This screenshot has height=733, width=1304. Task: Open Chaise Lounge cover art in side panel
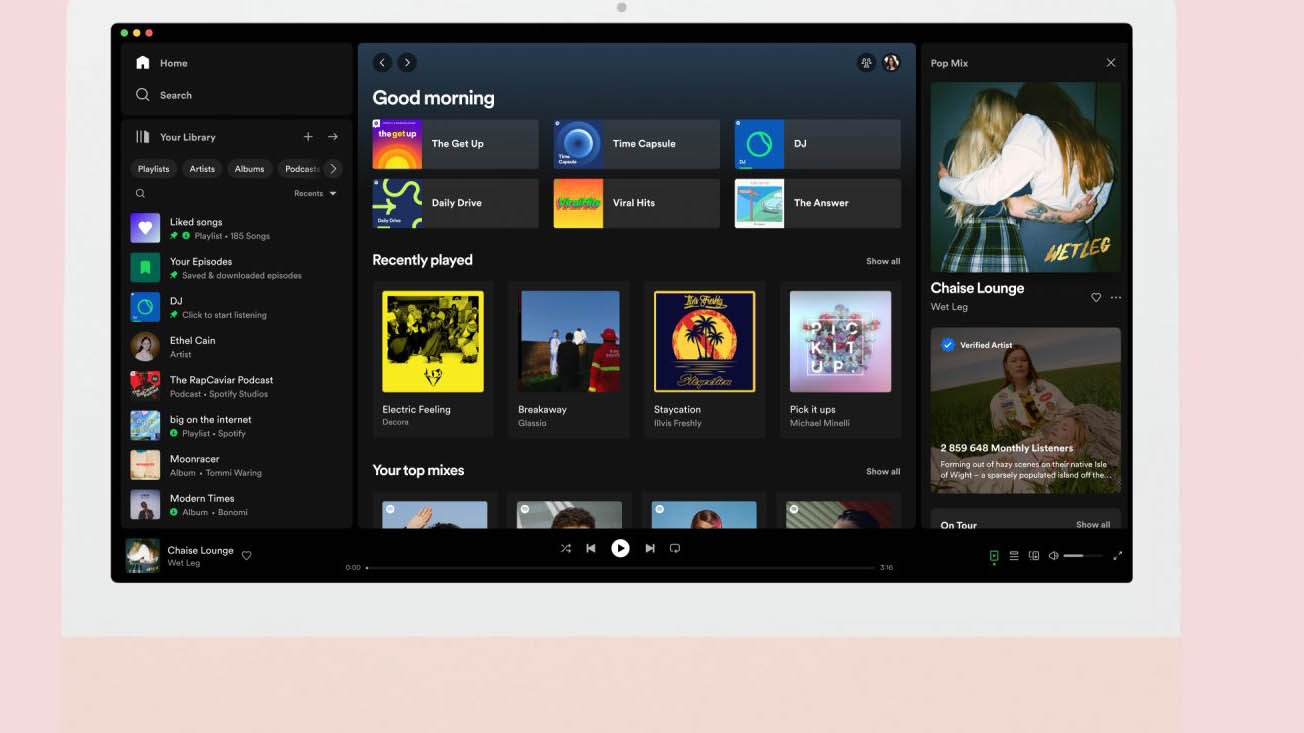(1026, 177)
